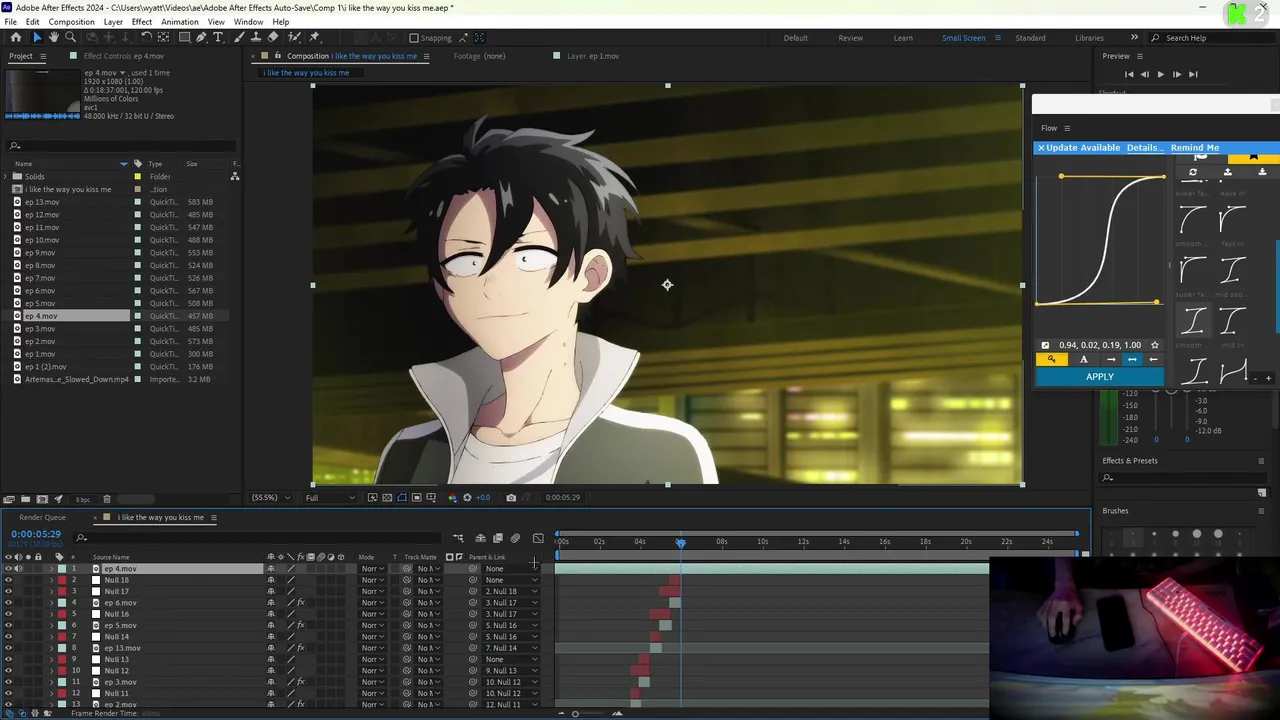Screen dimensions: 1280x720
Task: Open the viewer magnification (55.5%) dropdown
Action: pos(271,497)
